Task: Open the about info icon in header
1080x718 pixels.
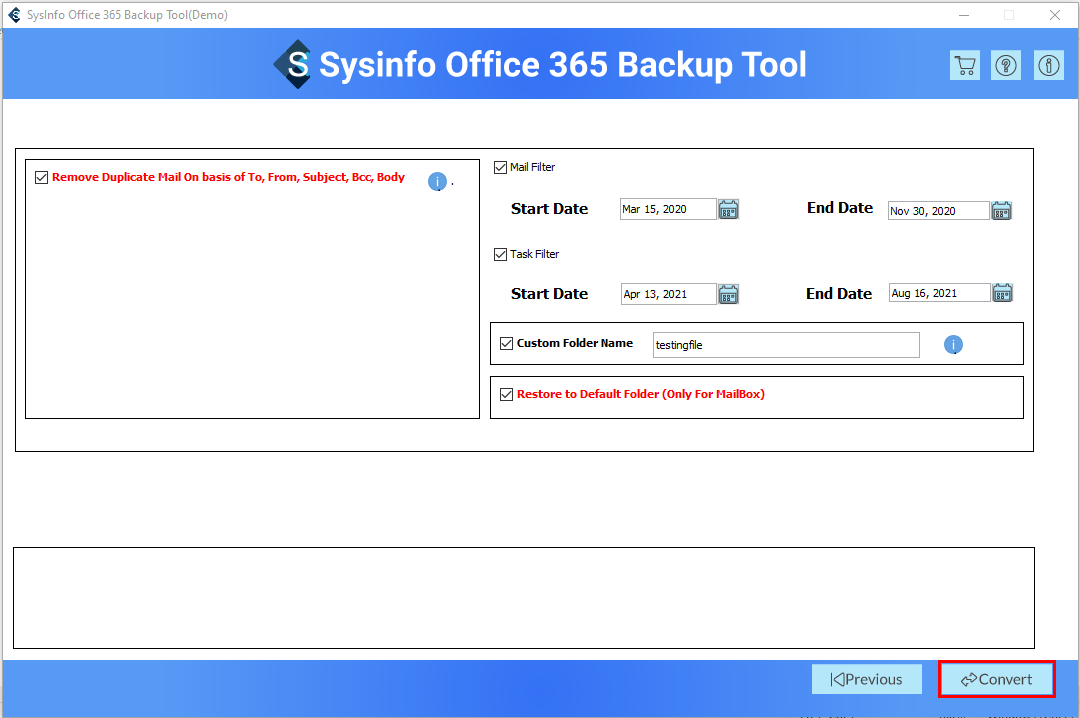Action: [x=1048, y=65]
